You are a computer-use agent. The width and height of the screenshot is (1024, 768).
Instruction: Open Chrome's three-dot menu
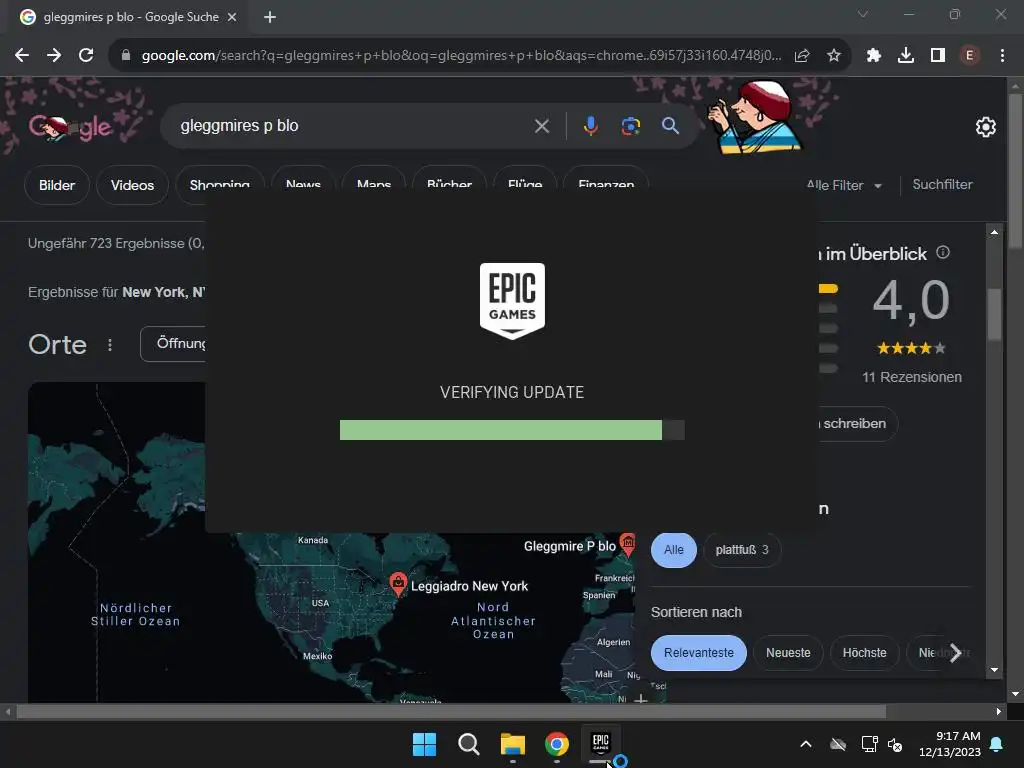click(x=1002, y=56)
